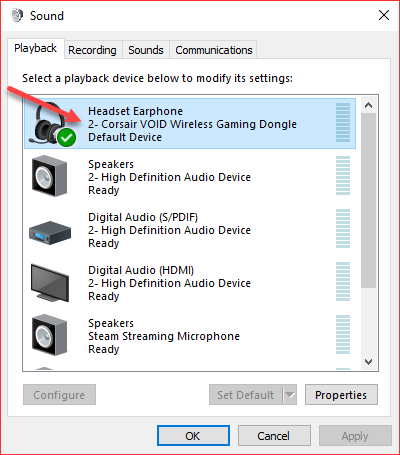Click '2- Corsair VOID Wireless Gaming Dongle' text
Screen dimensions: 400x455
point(192,124)
